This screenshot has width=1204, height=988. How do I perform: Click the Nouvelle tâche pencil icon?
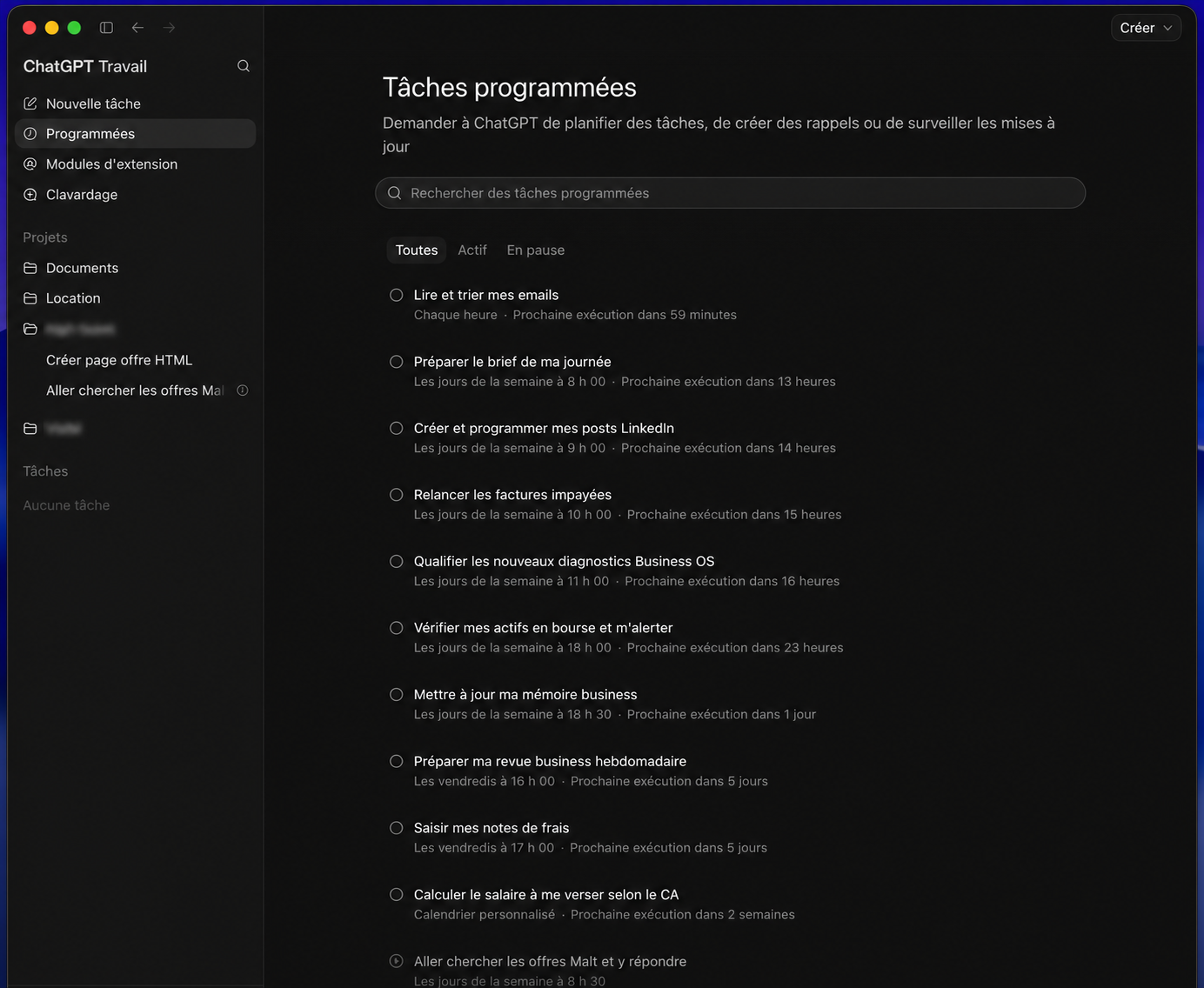pyautogui.click(x=30, y=103)
